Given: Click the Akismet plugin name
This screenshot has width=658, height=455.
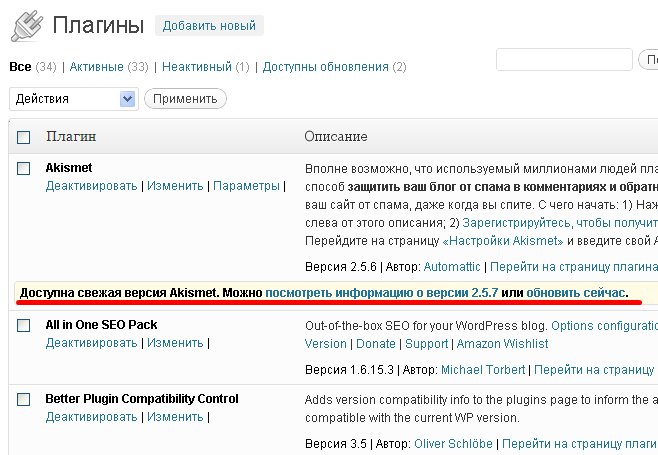Looking at the screenshot, I should (x=69, y=168).
